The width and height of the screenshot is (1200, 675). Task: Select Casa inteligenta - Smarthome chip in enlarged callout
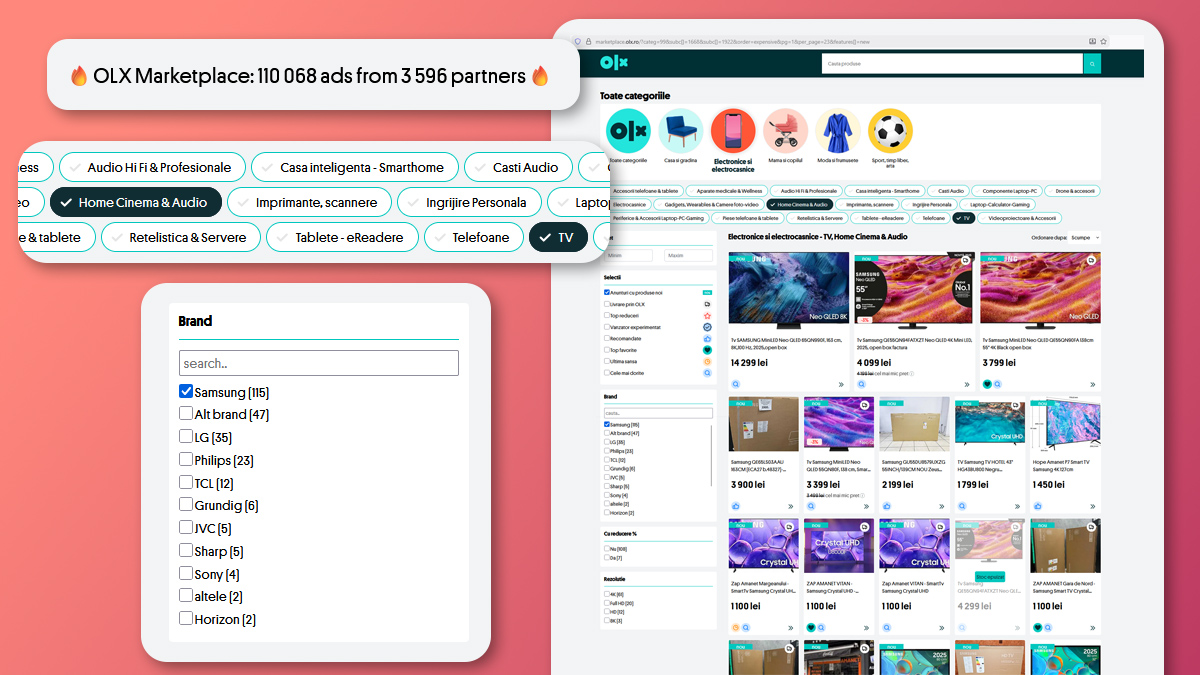click(x=353, y=168)
